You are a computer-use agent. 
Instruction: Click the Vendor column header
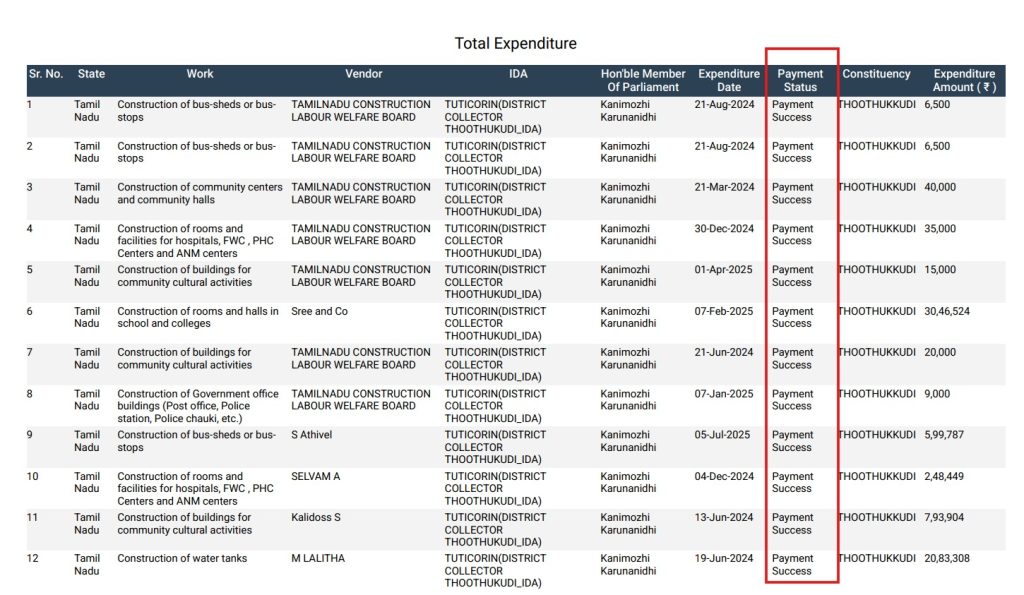pos(364,74)
